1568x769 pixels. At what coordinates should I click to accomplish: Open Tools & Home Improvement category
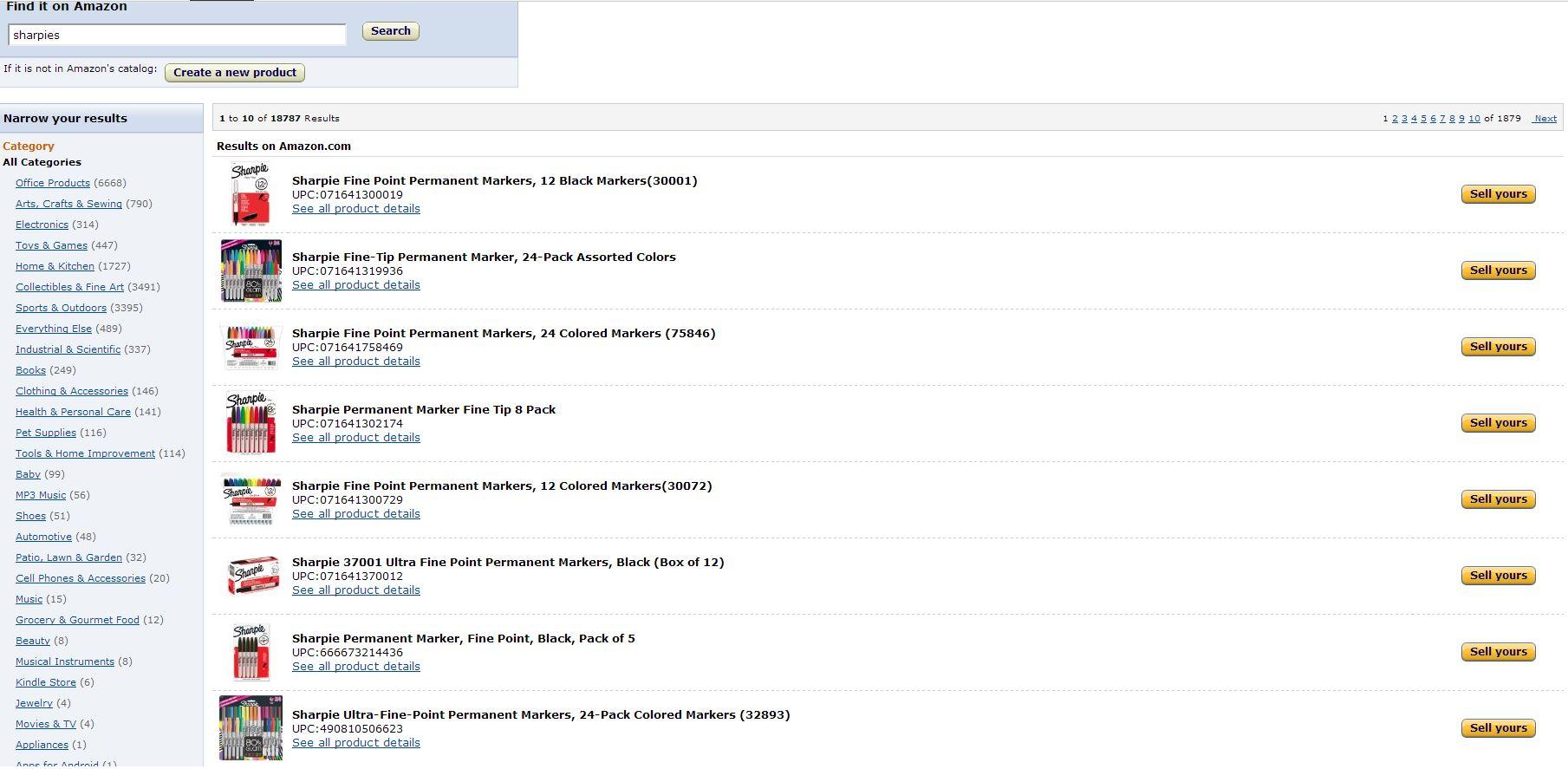click(x=85, y=453)
